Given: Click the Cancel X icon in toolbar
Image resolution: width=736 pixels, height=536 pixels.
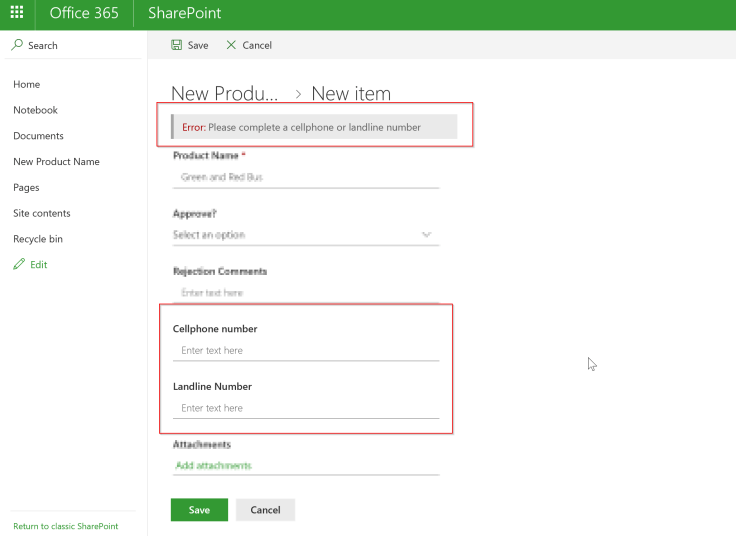Looking at the screenshot, I should pyautogui.click(x=232, y=45).
